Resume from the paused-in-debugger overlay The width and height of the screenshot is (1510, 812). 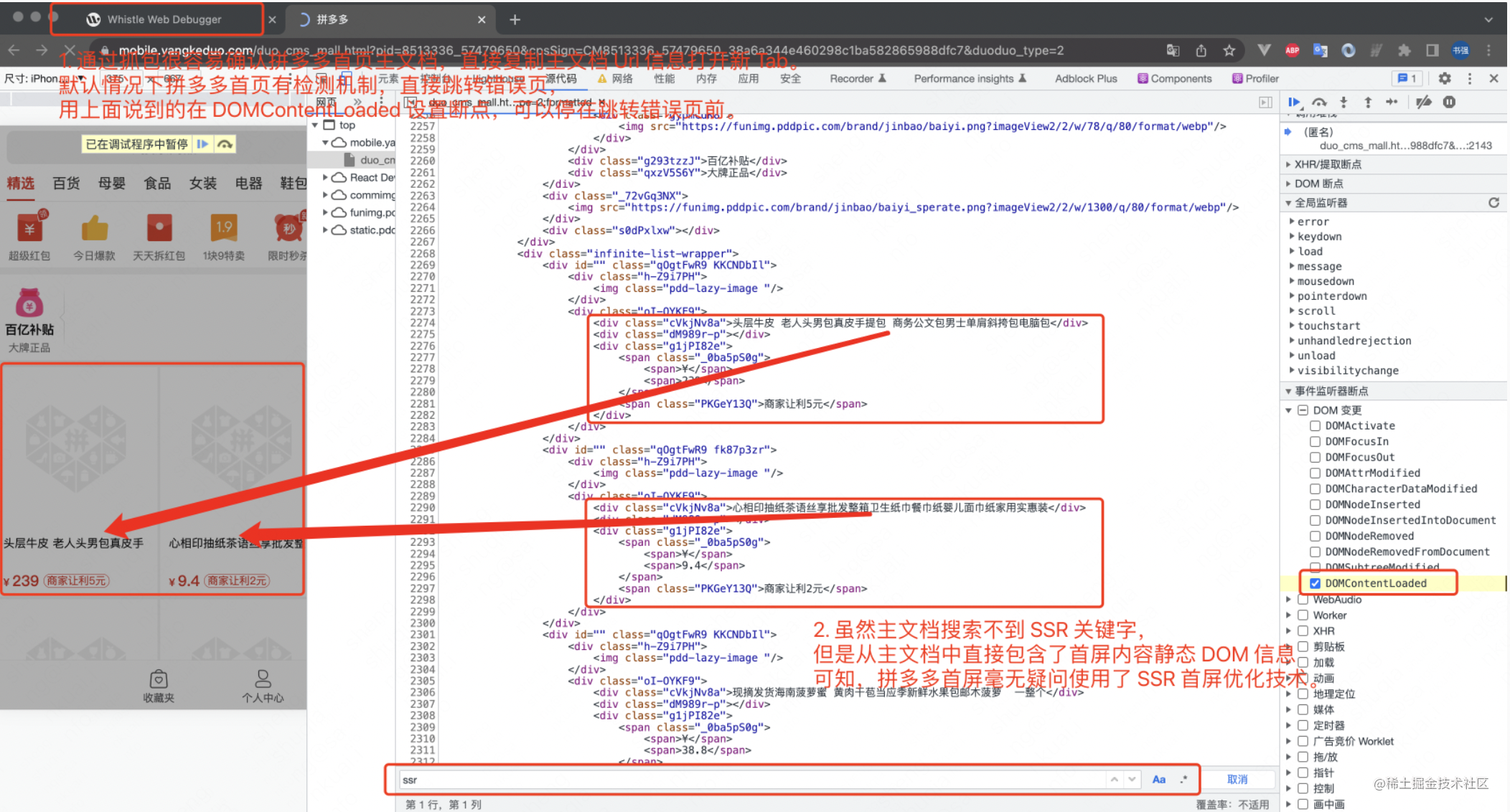(202, 144)
